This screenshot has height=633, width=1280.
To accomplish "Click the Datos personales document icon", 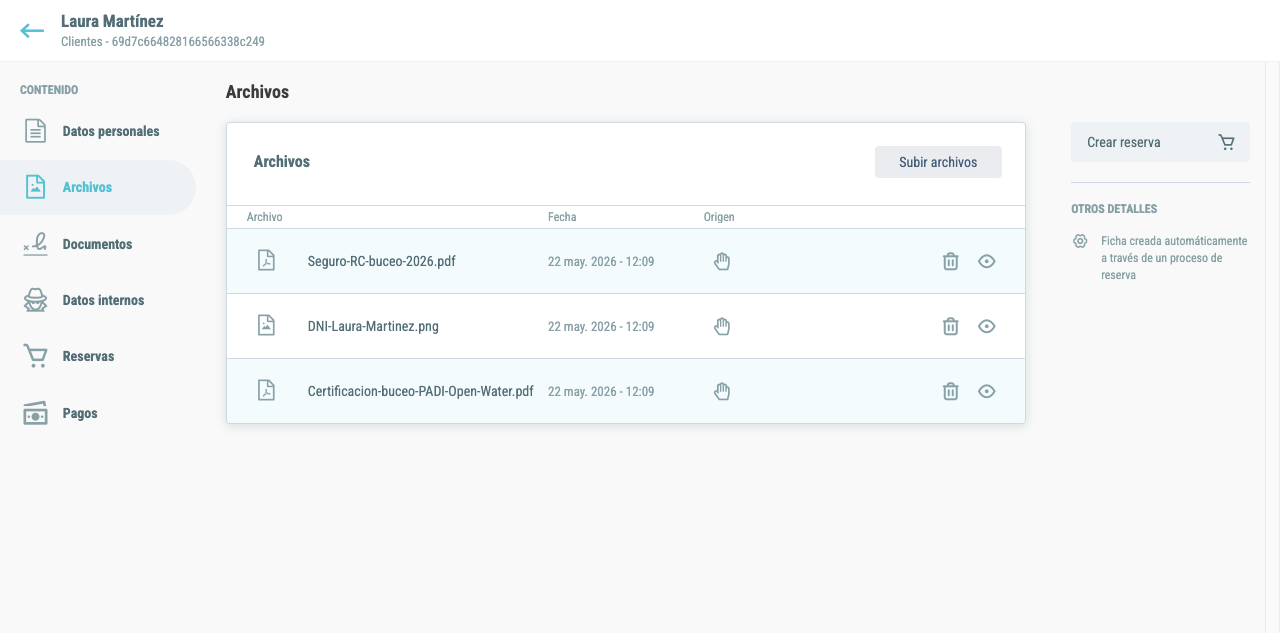I will [35, 131].
